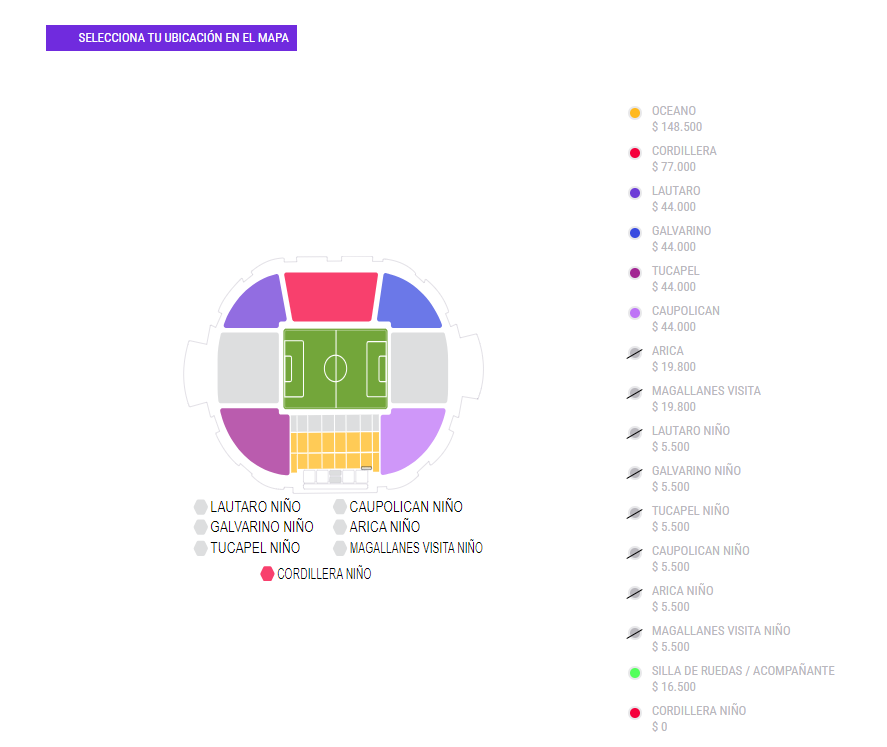
Task: Click the dark purple Tucapel legend dot
Action: coord(635,272)
